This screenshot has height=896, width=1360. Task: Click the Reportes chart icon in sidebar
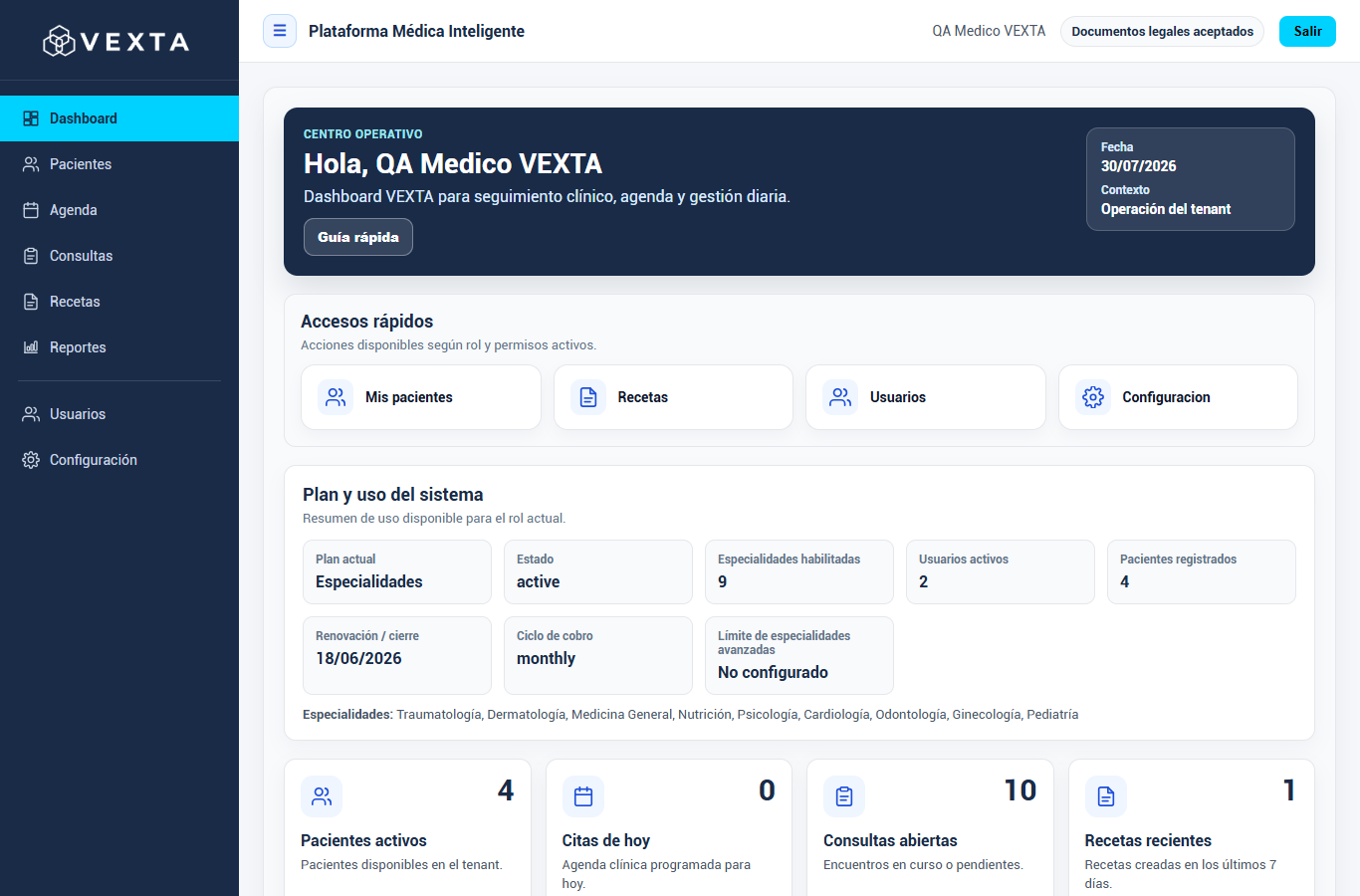pos(31,347)
